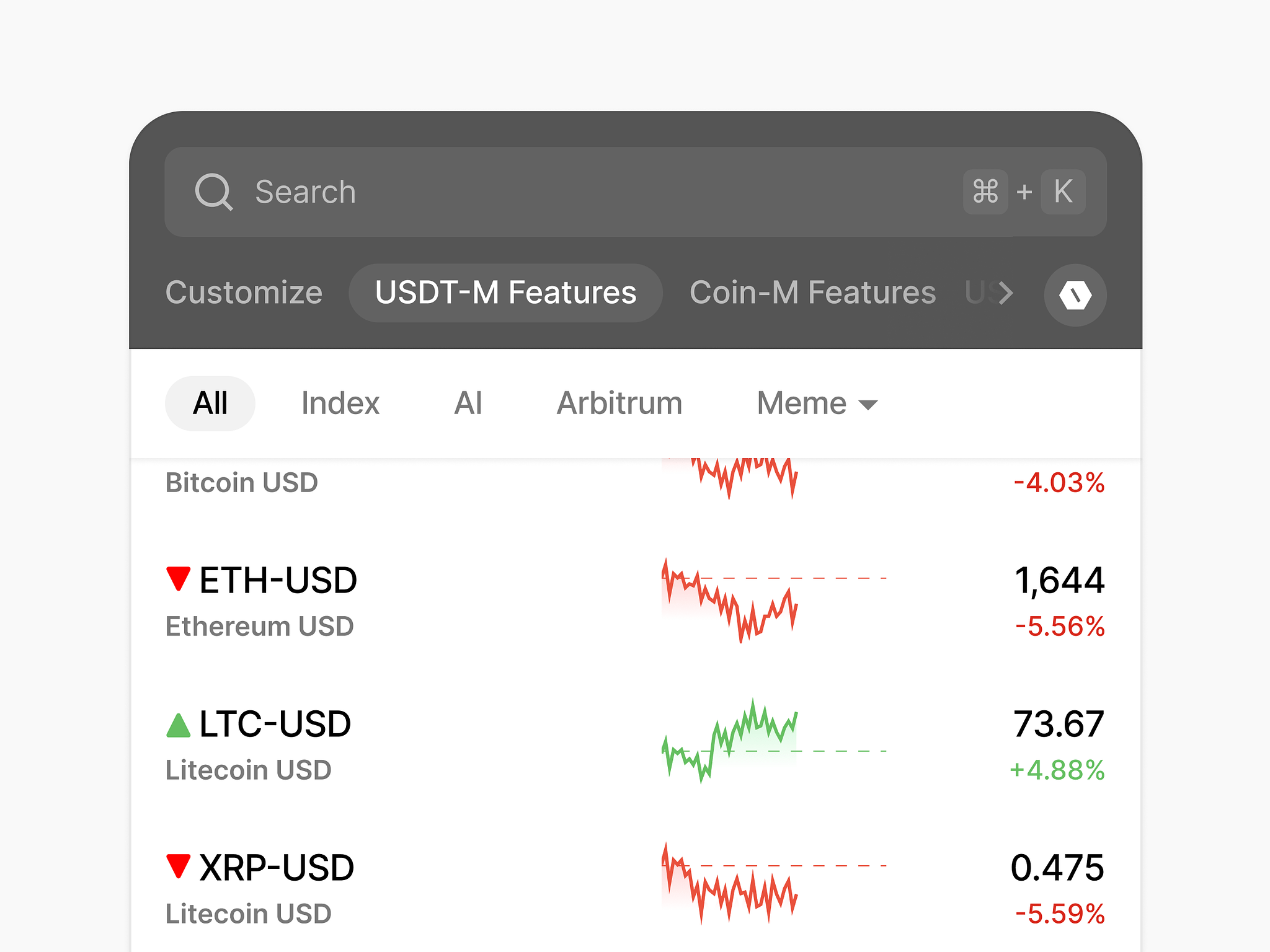Click the hexagon logo icon button
The height and width of the screenshot is (952, 1270).
1075,294
